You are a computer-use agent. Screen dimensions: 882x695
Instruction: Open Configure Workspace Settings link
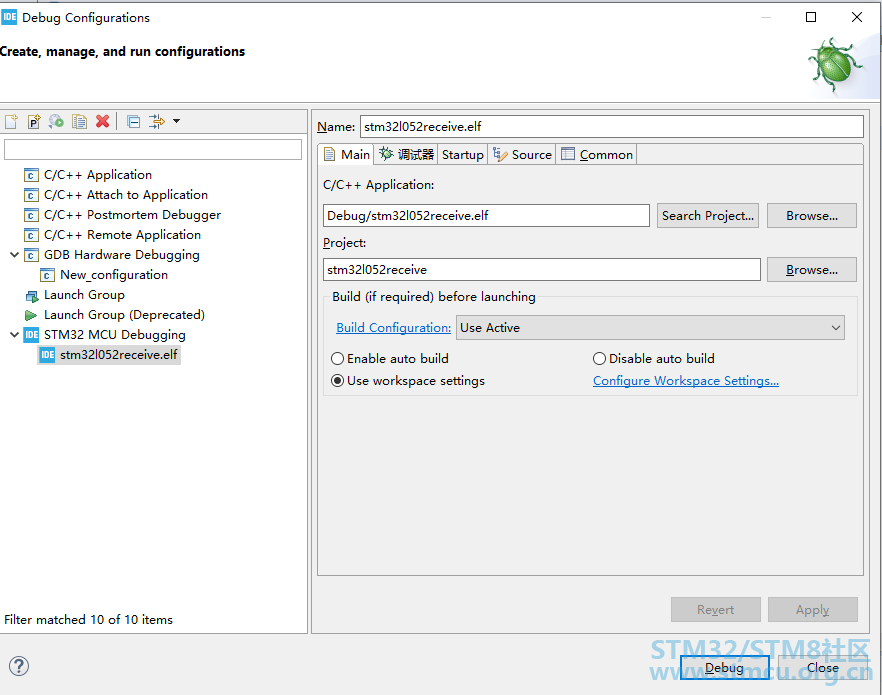(686, 381)
